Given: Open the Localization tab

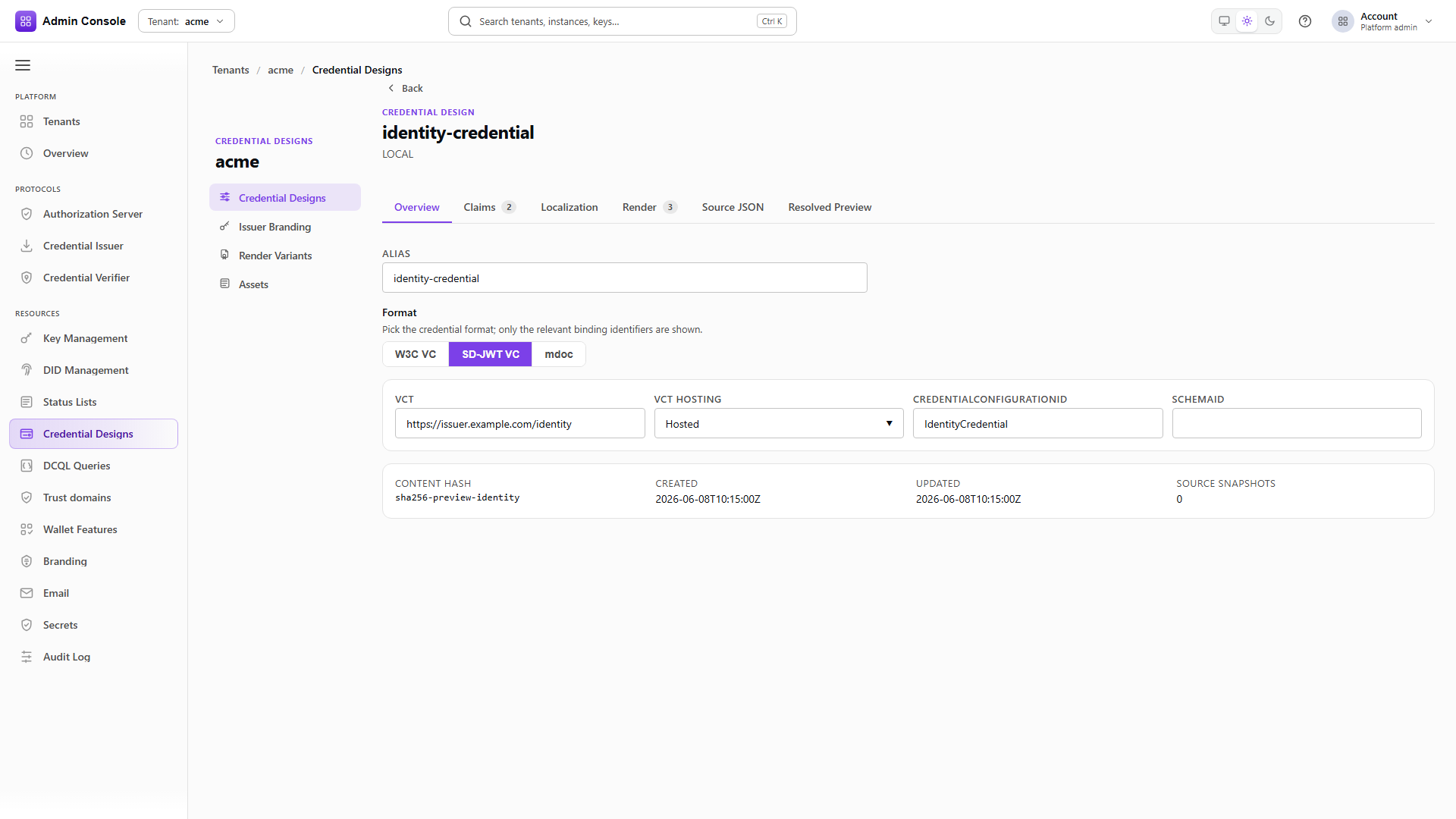Looking at the screenshot, I should click(570, 207).
